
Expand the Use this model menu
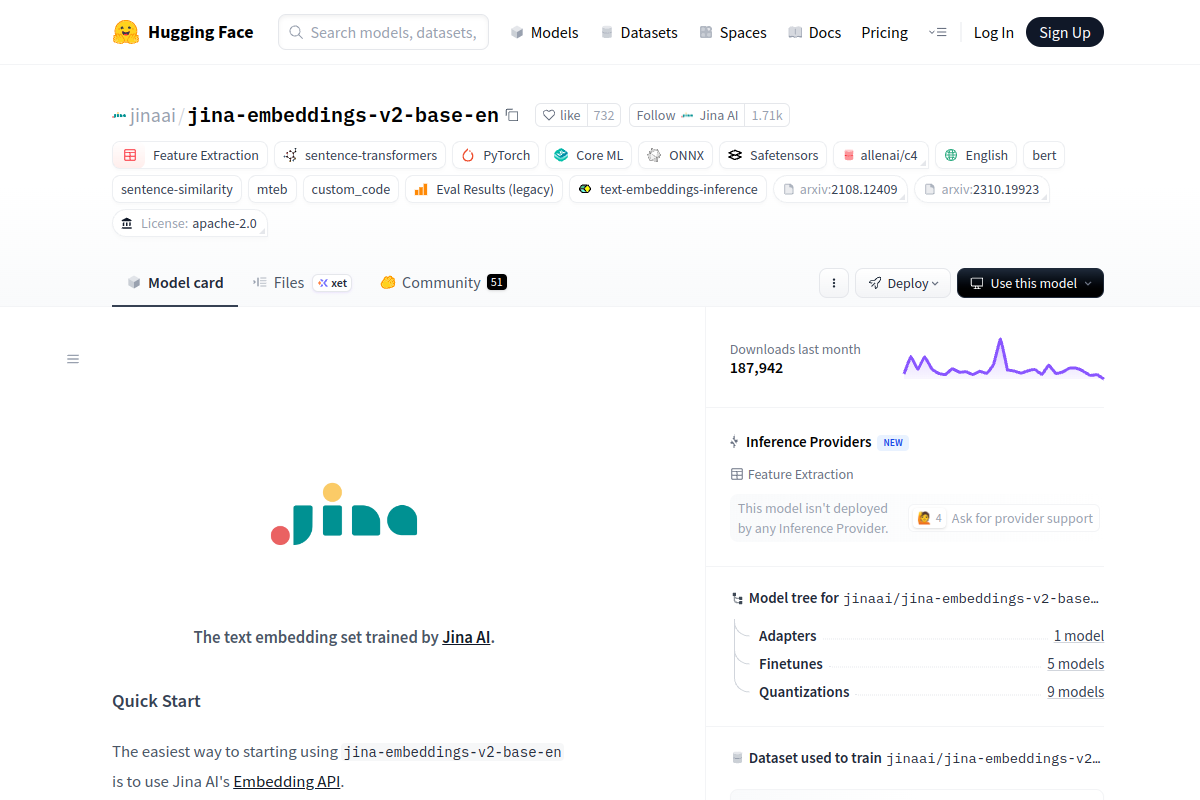click(x=1030, y=283)
